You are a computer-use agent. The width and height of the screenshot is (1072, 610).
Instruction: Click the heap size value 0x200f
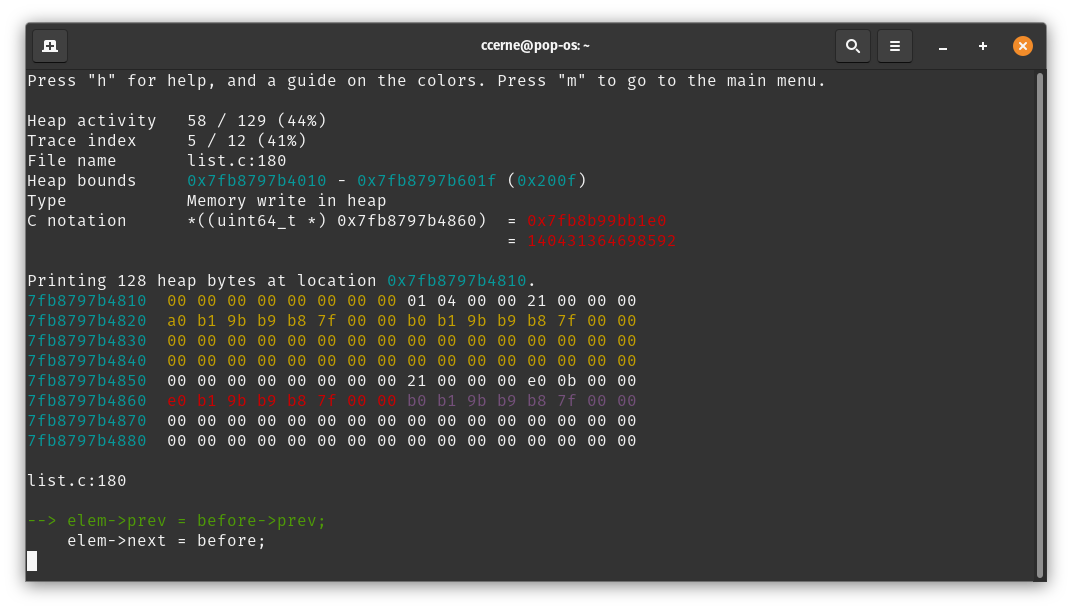click(x=546, y=181)
